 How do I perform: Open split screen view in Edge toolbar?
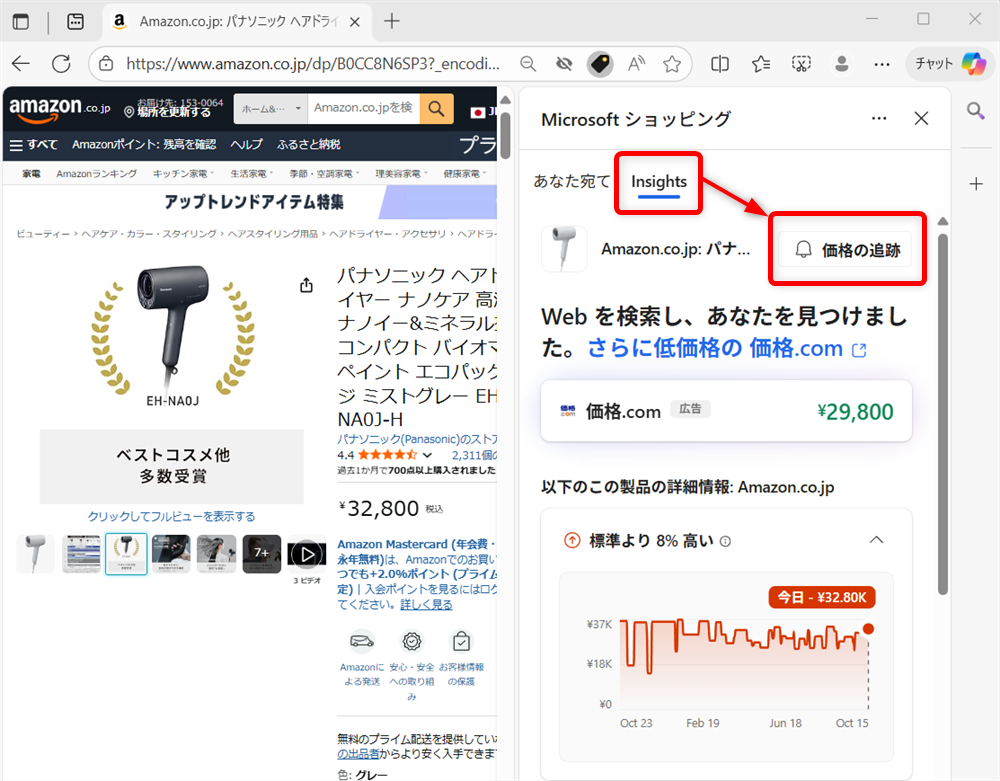719,62
